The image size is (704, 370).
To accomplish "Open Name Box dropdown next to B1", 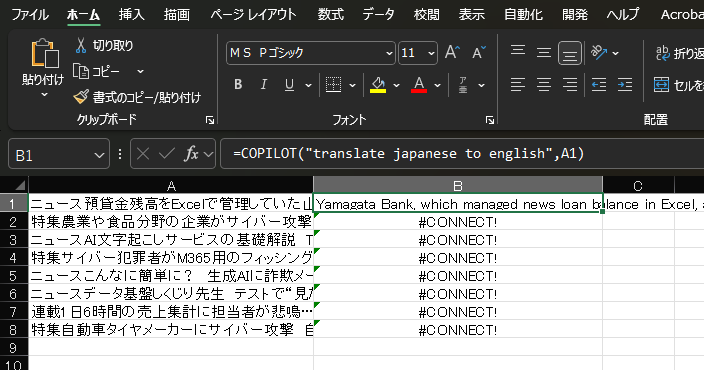I will 99,155.
